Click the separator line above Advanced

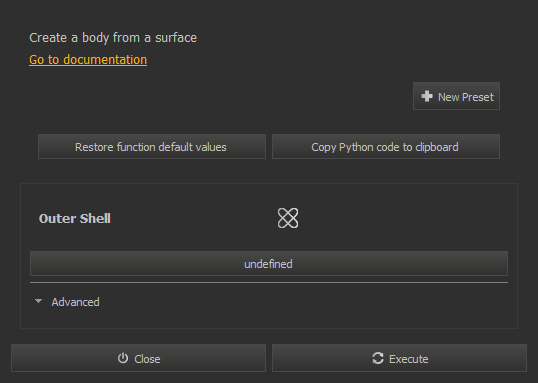269,282
